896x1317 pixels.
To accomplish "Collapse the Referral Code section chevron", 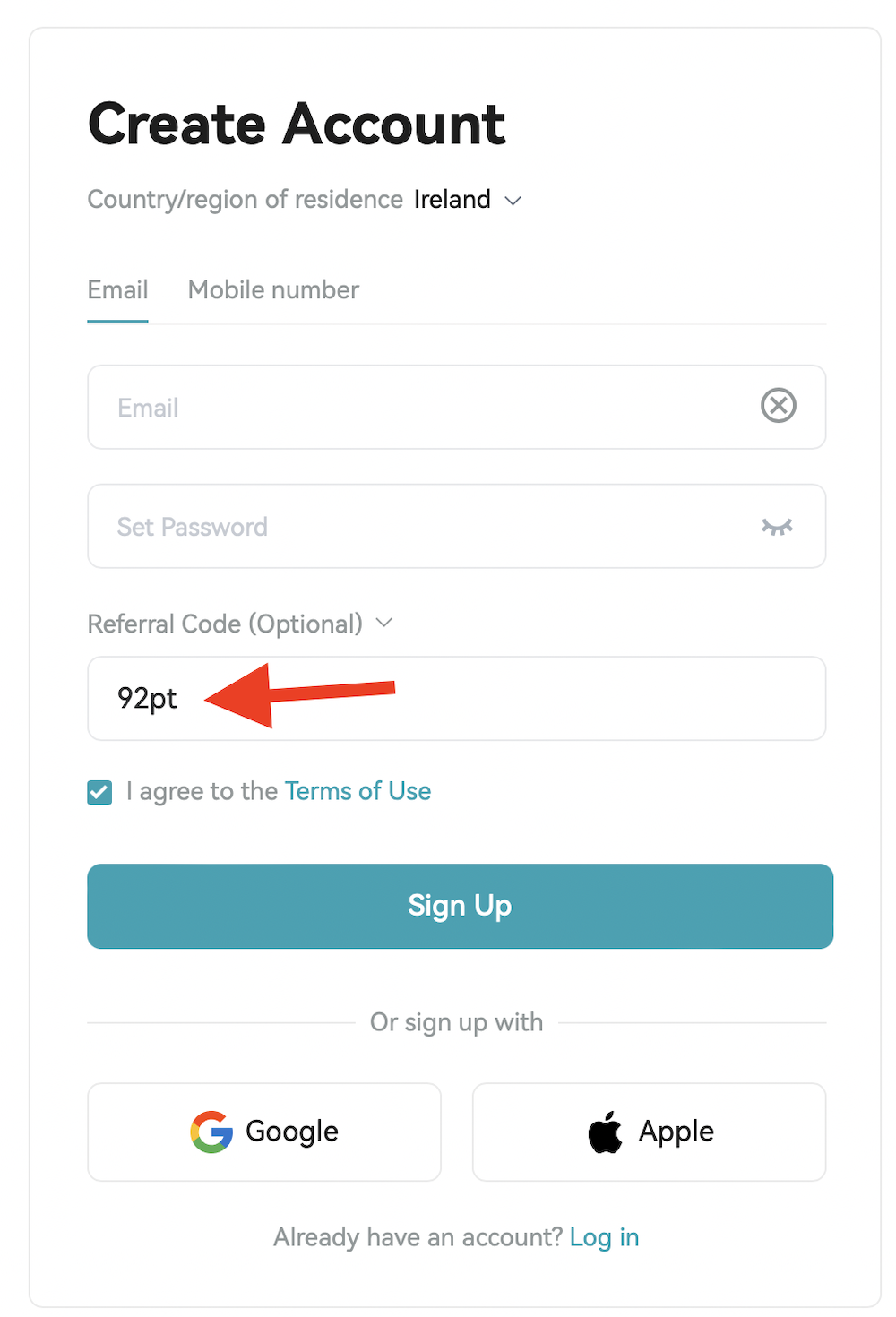I will point(384,623).
